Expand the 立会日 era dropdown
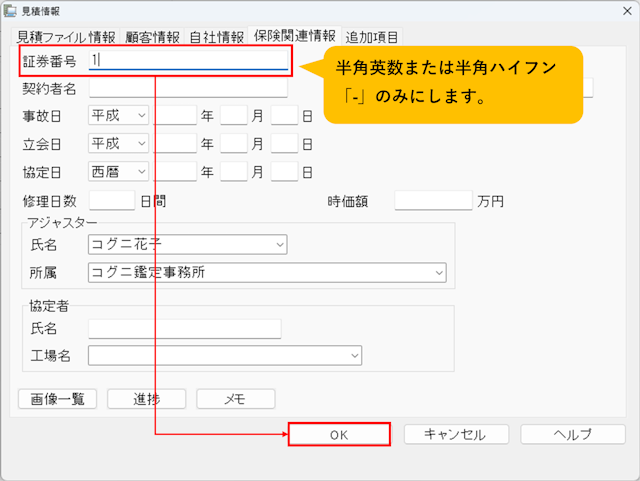 pyautogui.click(x=119, y=144)
